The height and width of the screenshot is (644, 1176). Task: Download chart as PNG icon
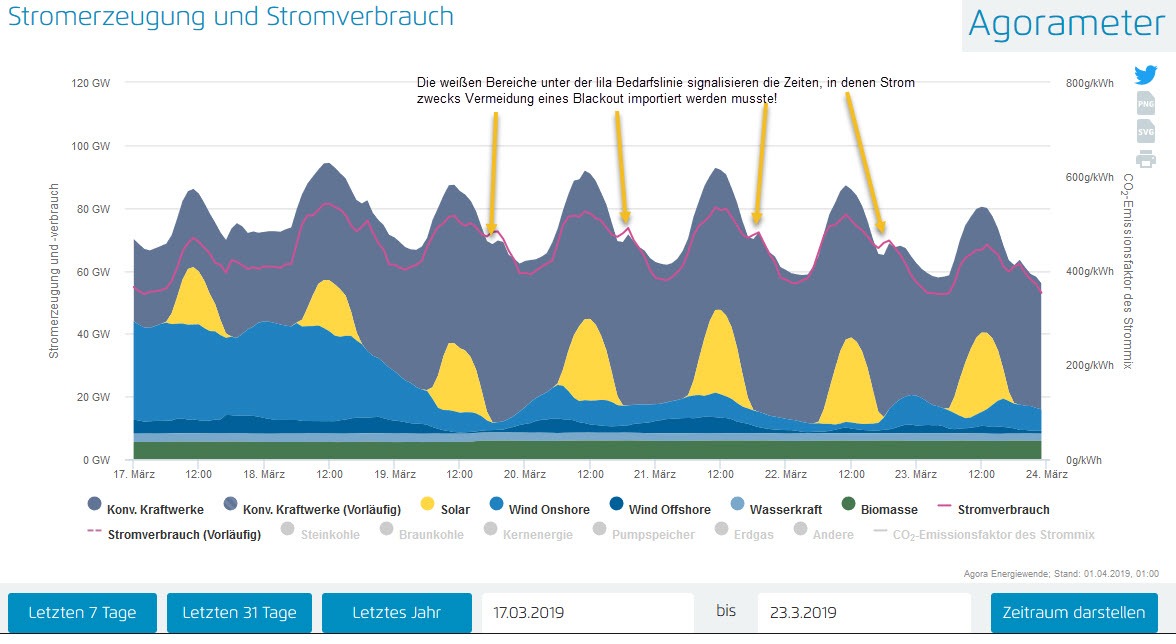tap(1145, 103)
